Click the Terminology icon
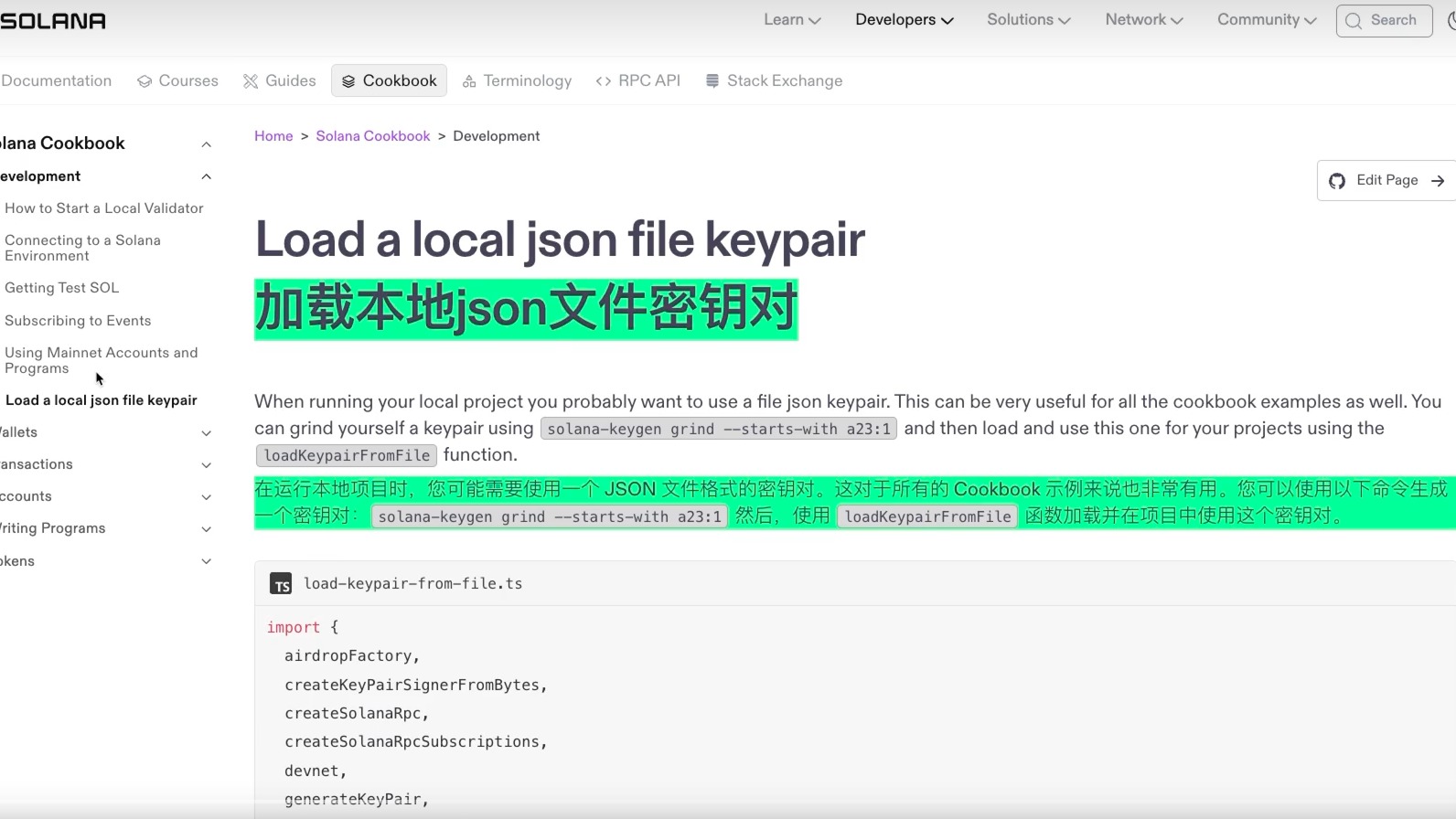Image resolution: width=1456 pixels, height=819 pixels. click(469, 81)
